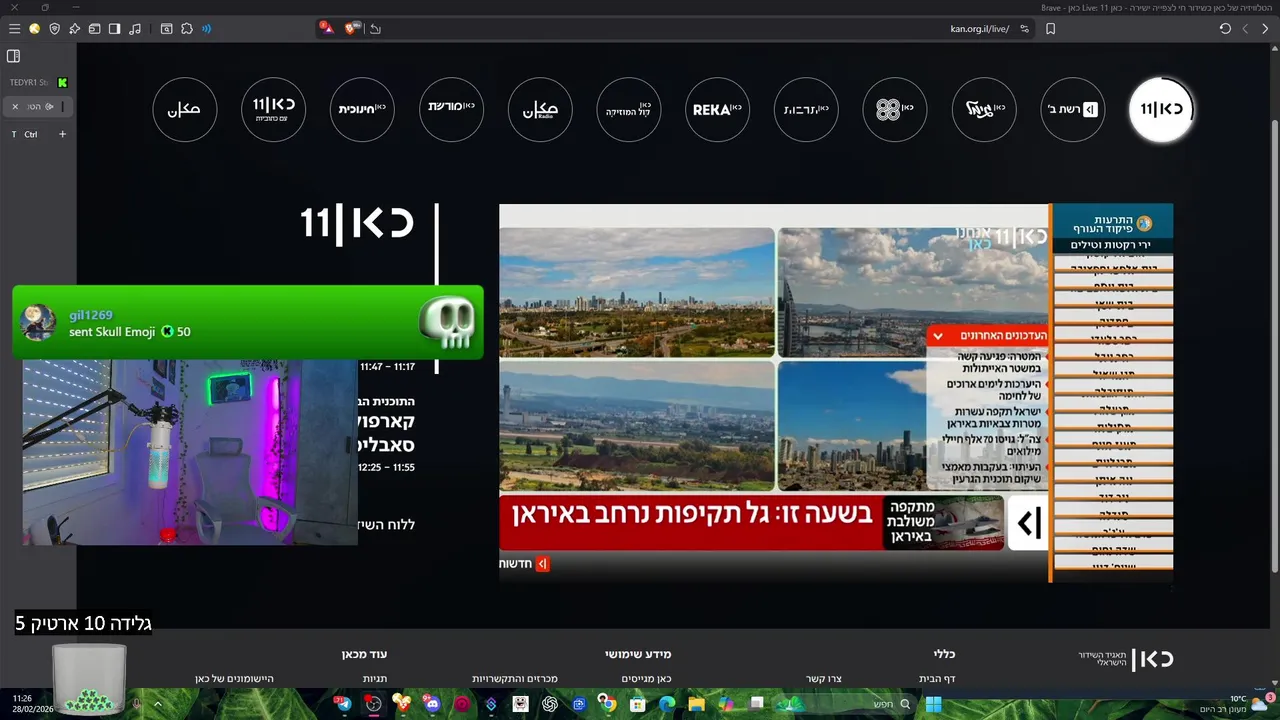
Task: Open the music playlist note icon
Action: [135, 29]
